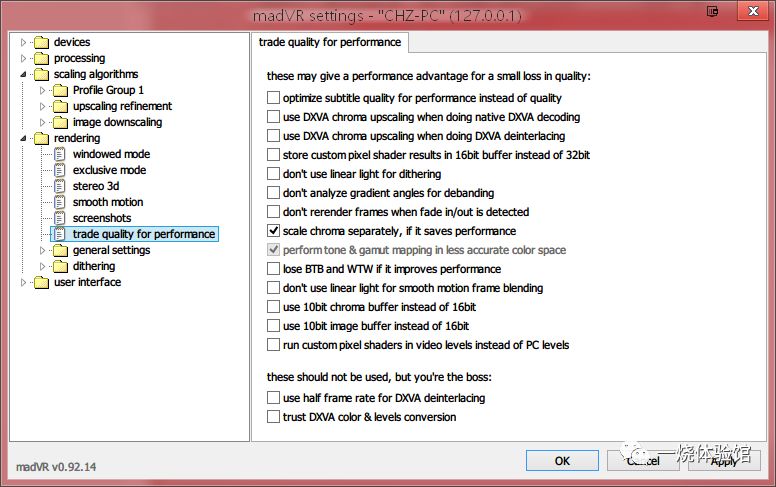Collapse the rendering tree node
Image resolution: width=776 pixels, height=487 pixels.
point(23,139)
